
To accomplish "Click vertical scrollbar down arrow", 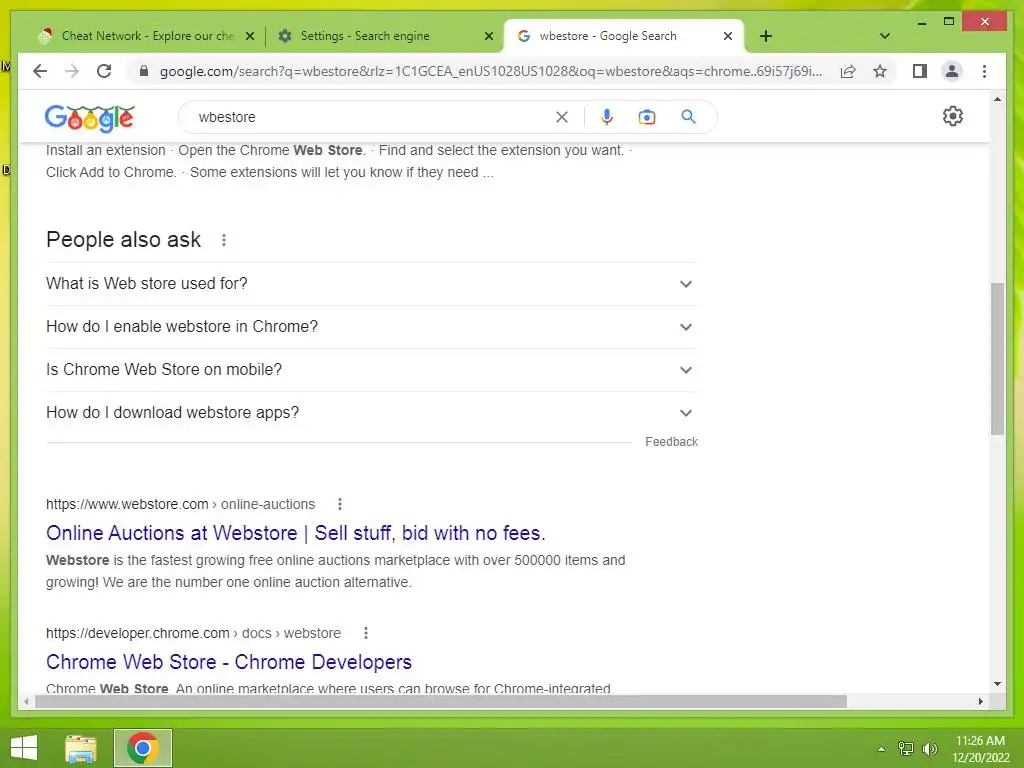I will [x=997, y=684].
